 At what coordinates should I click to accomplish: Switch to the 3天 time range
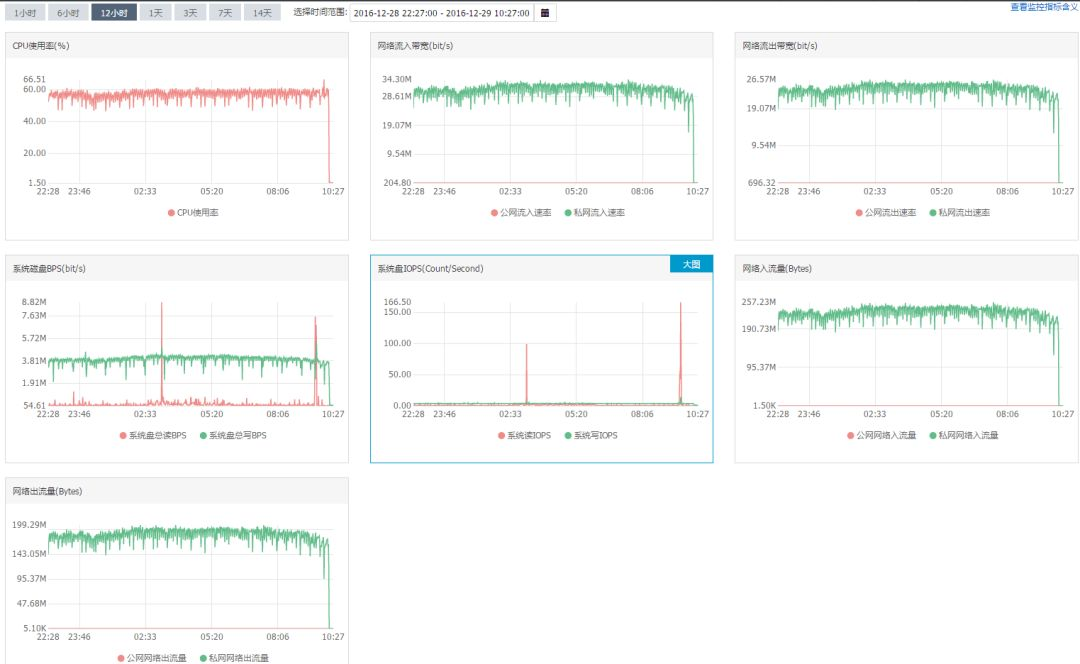point(190,12)
